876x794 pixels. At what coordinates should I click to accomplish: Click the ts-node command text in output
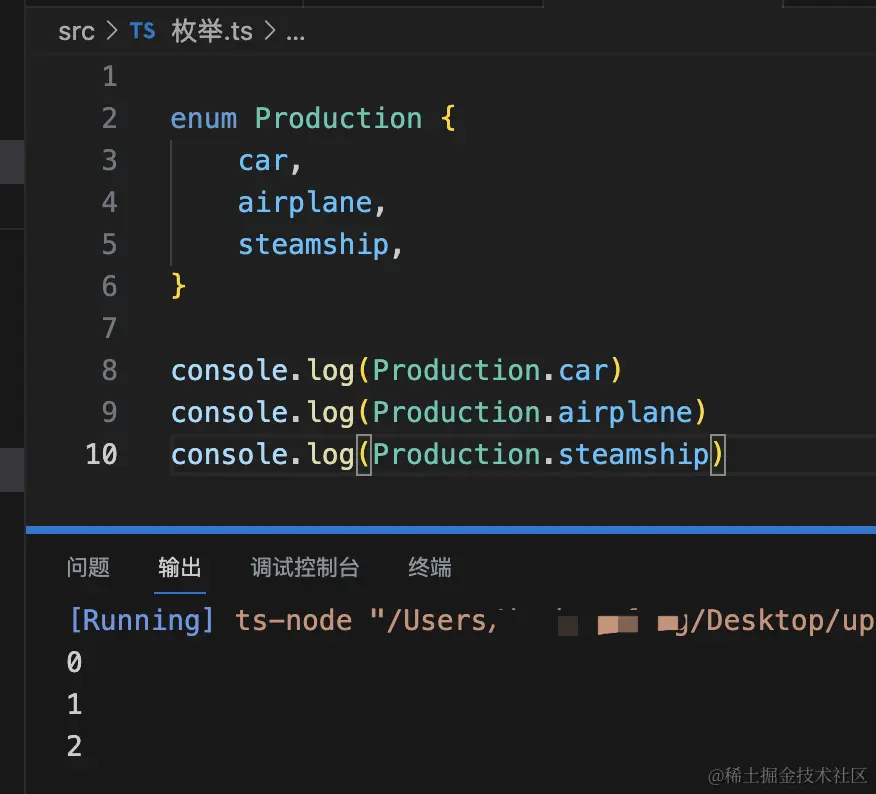coord(293,621)
